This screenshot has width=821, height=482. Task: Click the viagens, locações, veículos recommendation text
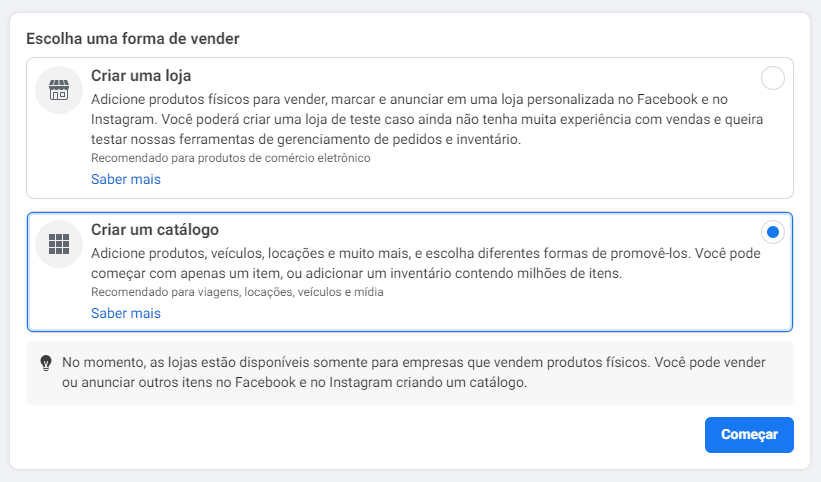click(x=237, y=292)
